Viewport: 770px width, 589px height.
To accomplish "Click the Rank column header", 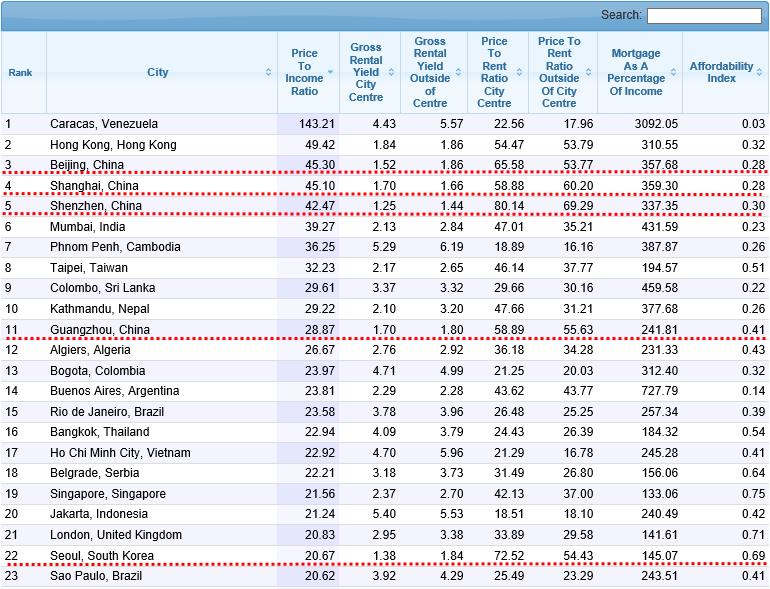I will click(x=21, y=72).
